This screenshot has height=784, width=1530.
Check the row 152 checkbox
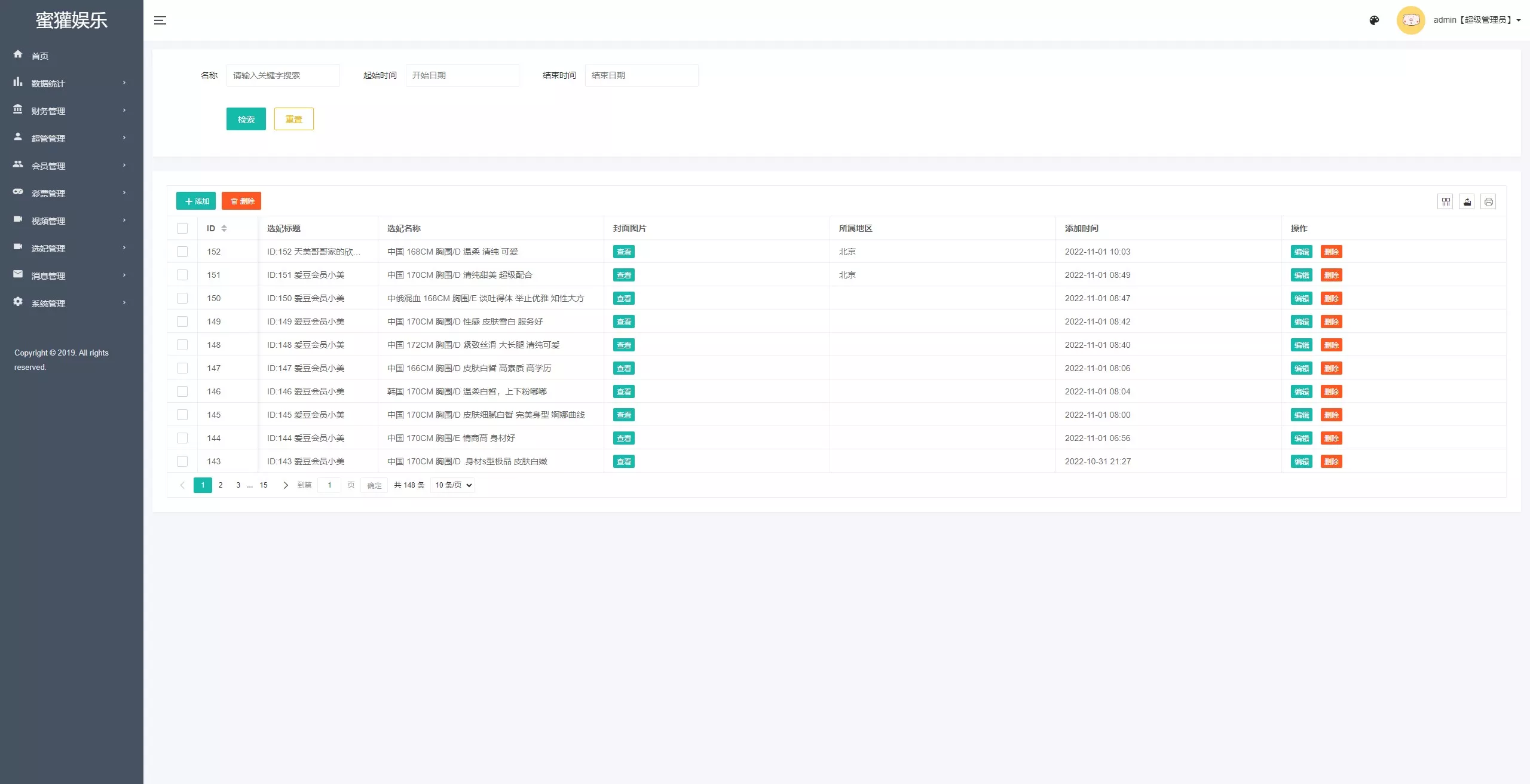click(x=182, y=252)
